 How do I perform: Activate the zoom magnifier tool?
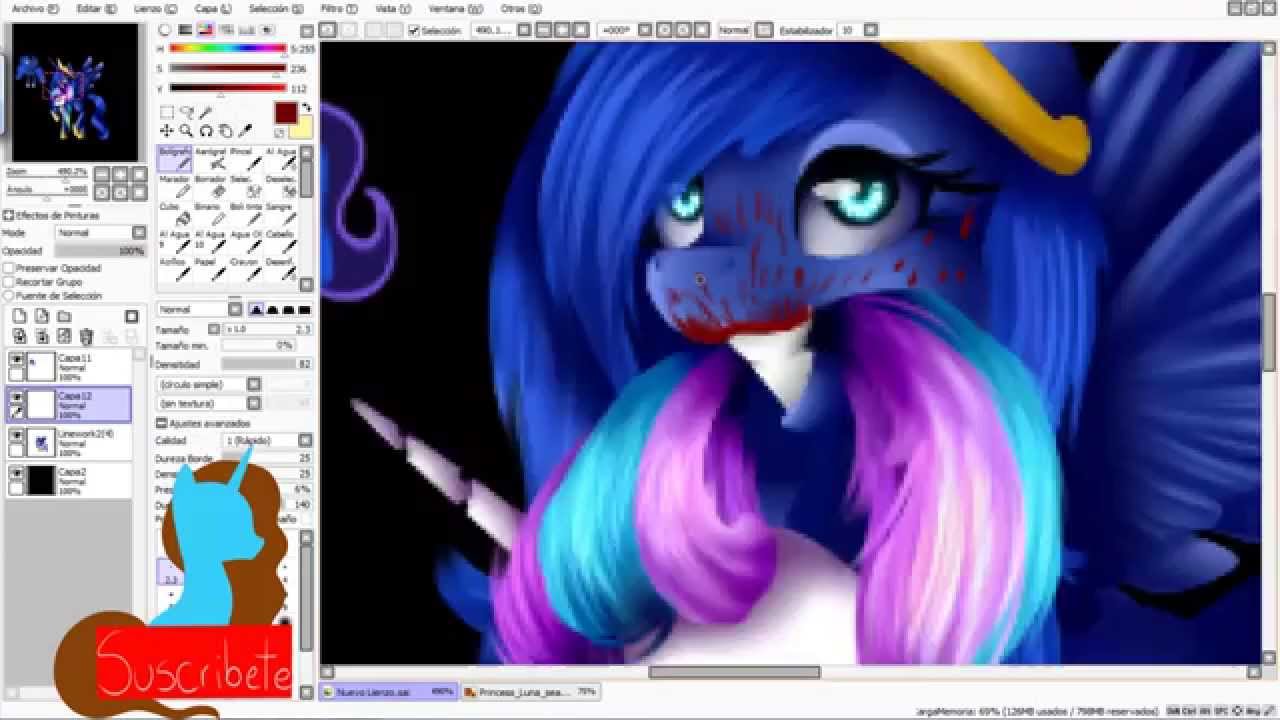[x=186, y=131]
